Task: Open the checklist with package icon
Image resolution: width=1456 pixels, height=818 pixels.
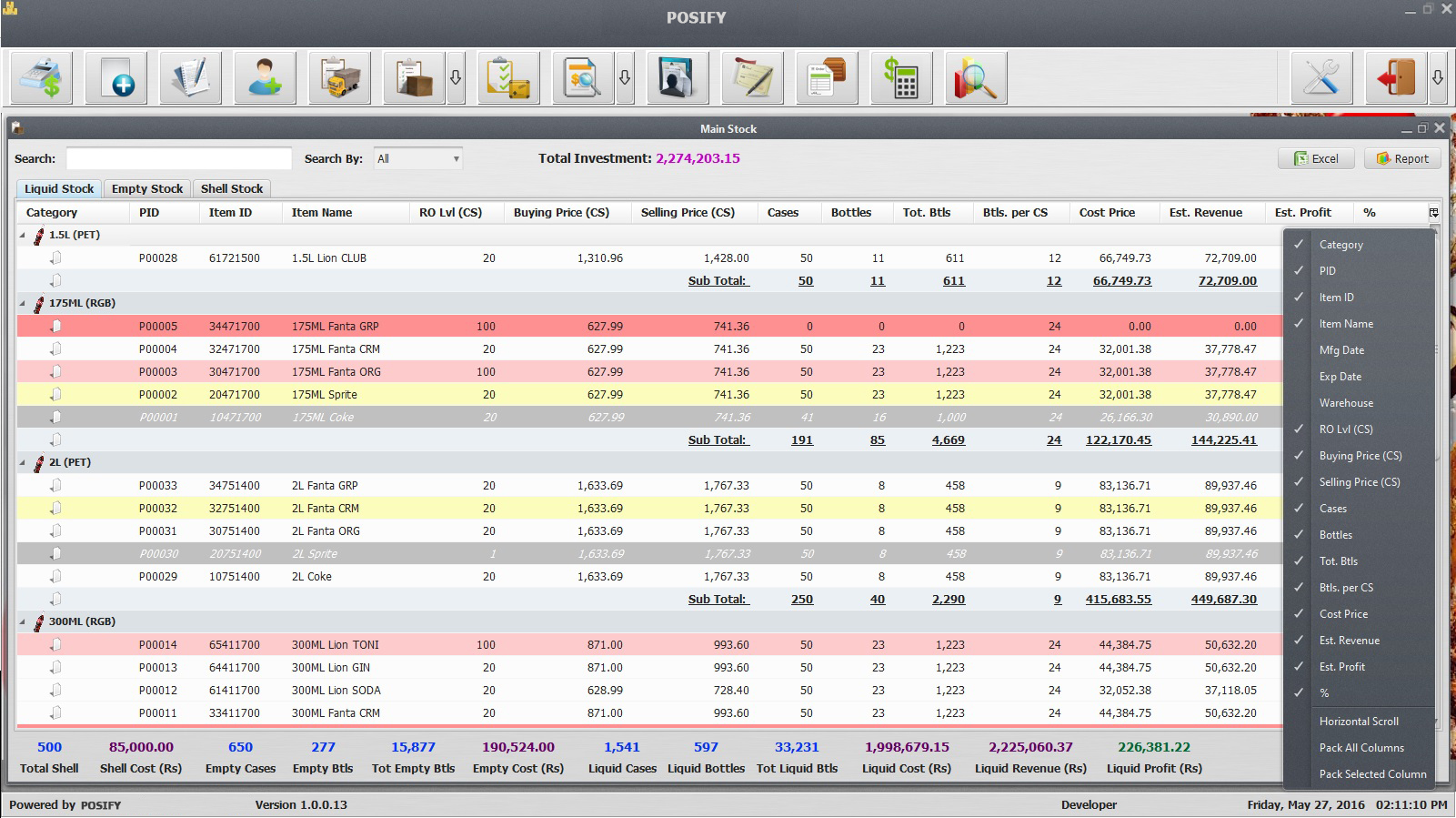Action: tap(509, 78)
